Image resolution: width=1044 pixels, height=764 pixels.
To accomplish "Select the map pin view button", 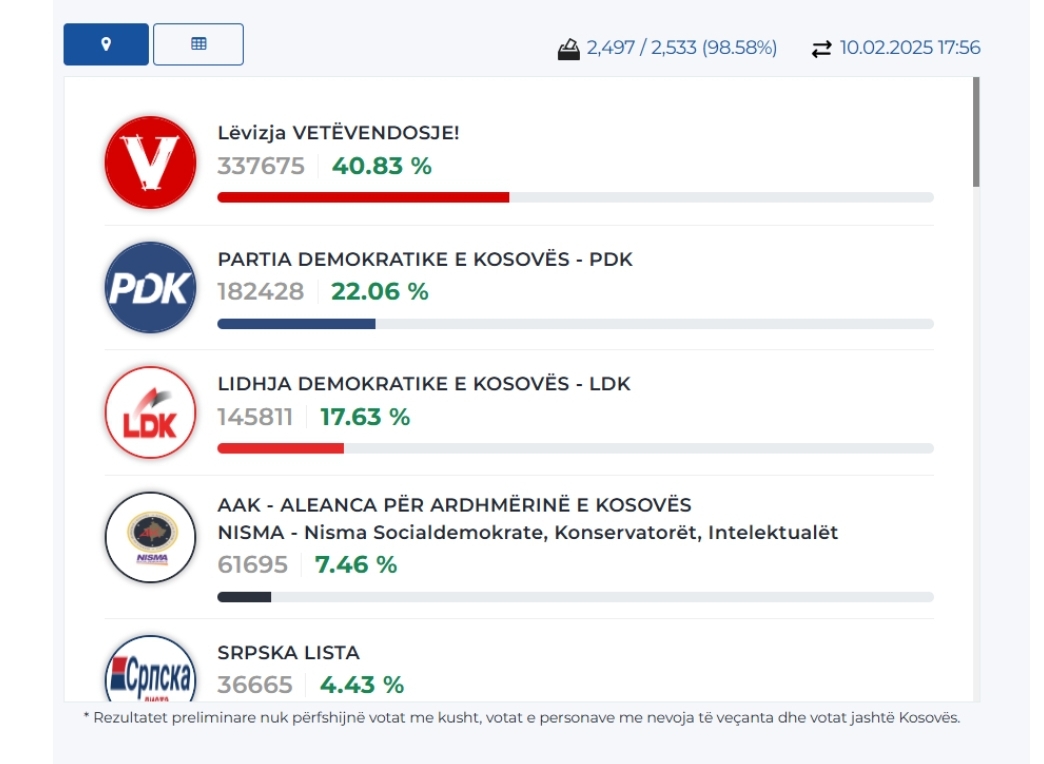I will tap(106, 44).
